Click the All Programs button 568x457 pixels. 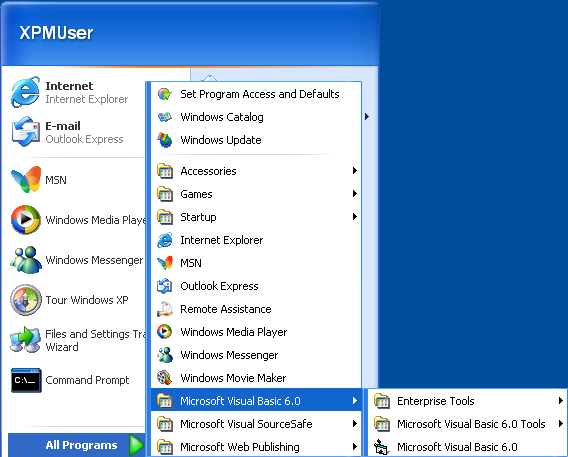pos(77,445)
